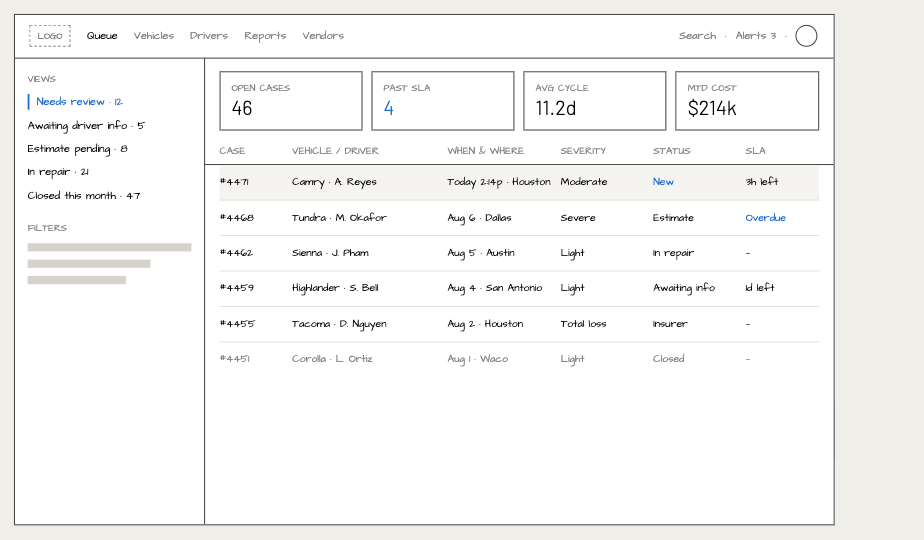Click the Awaiting info status cell
This screenshot has width=924, height=540.
coord(684,288)
